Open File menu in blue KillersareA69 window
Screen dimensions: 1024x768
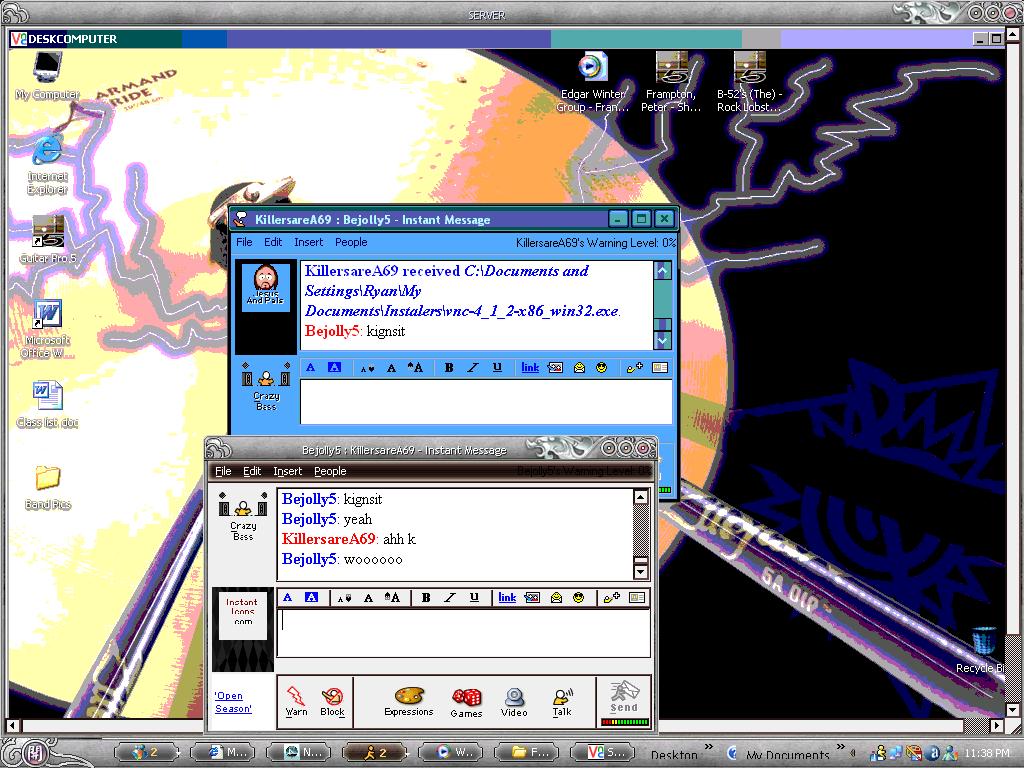[x=244, y=242]
